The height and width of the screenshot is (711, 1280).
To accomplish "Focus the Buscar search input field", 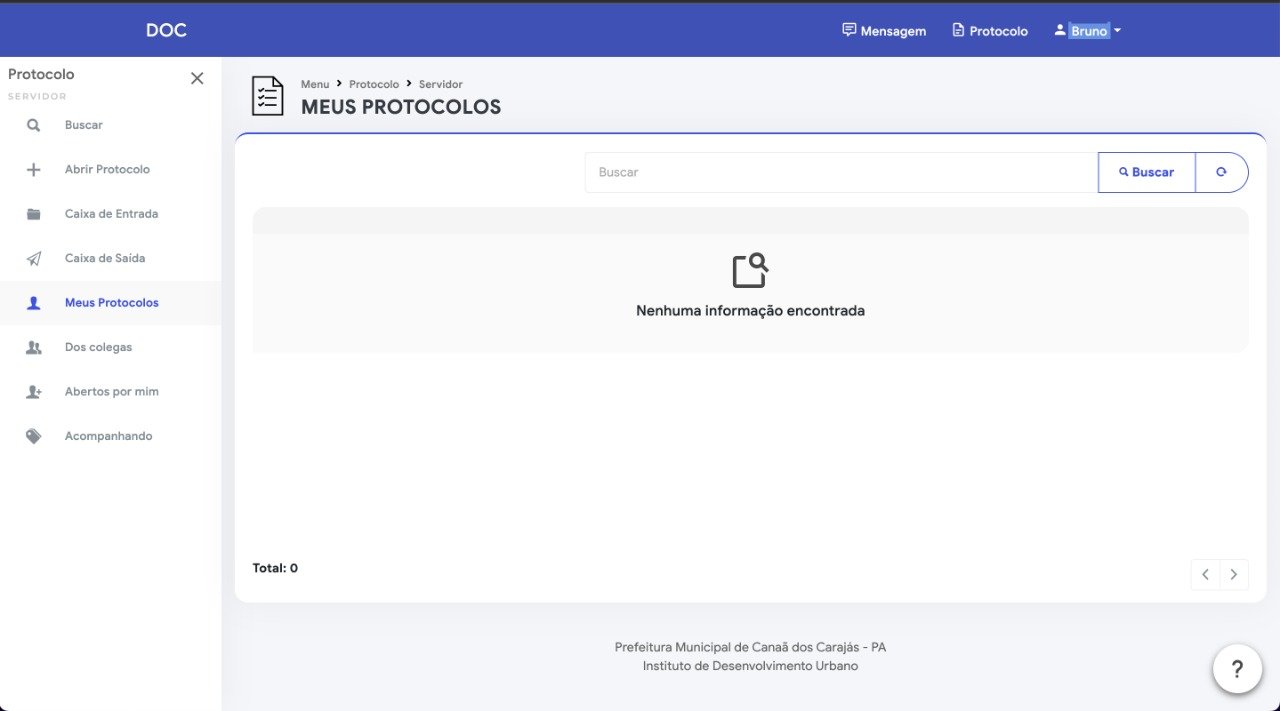I will click(x=840, y=172).
